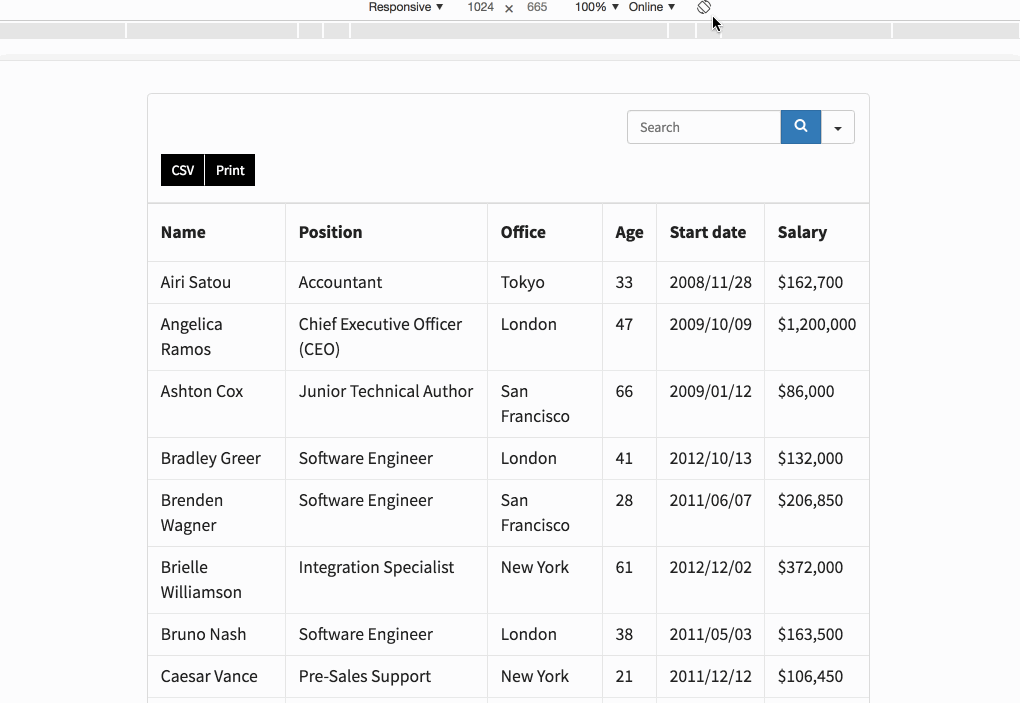The height and width of the screenshot is (703, 1020).
Task: Click the viewport width field showing 1024
Action: 480,7
